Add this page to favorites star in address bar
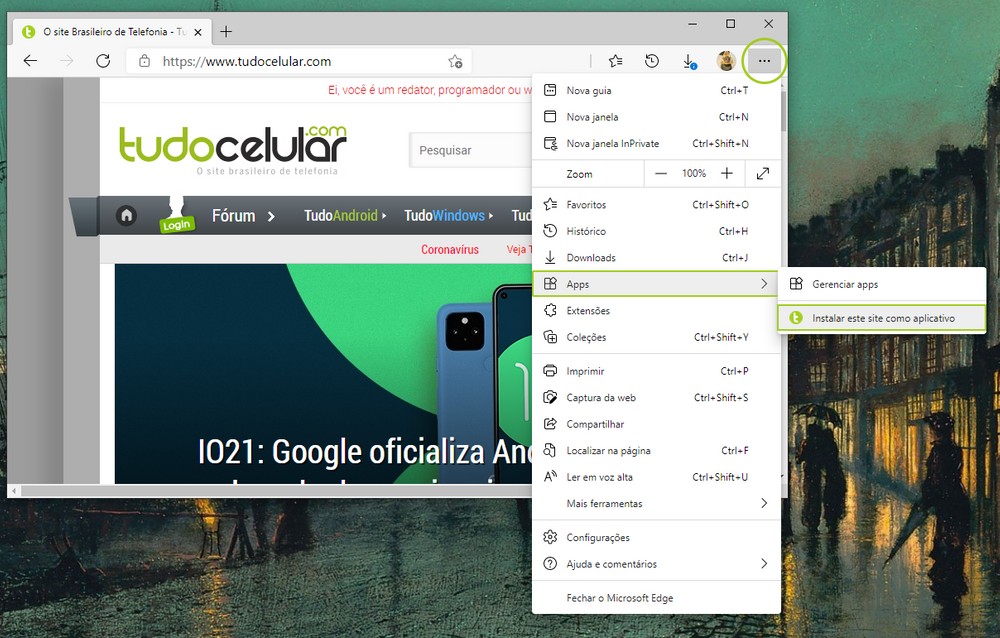Image resolution: width=1000 pixels, height=638 pixels. pyautogui.click(x=455, y=61)
